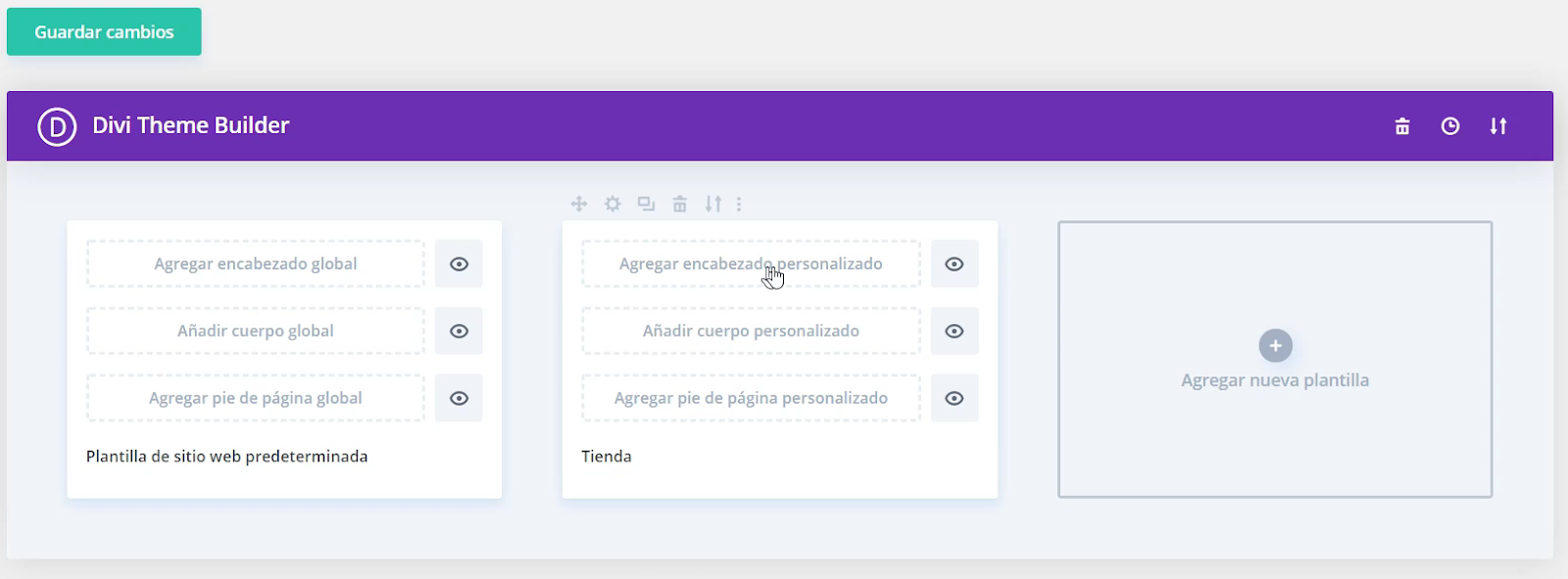Click plus icon to add new template
Screen dimensions: 1568x579
(x=1275, y=346)
